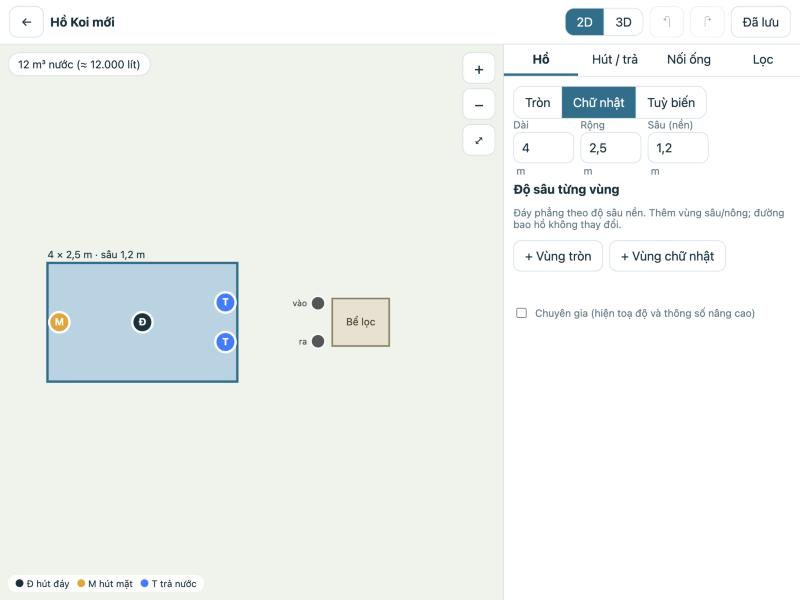
Task: Choose the Tròn pond shape
Action: point(538,103)
